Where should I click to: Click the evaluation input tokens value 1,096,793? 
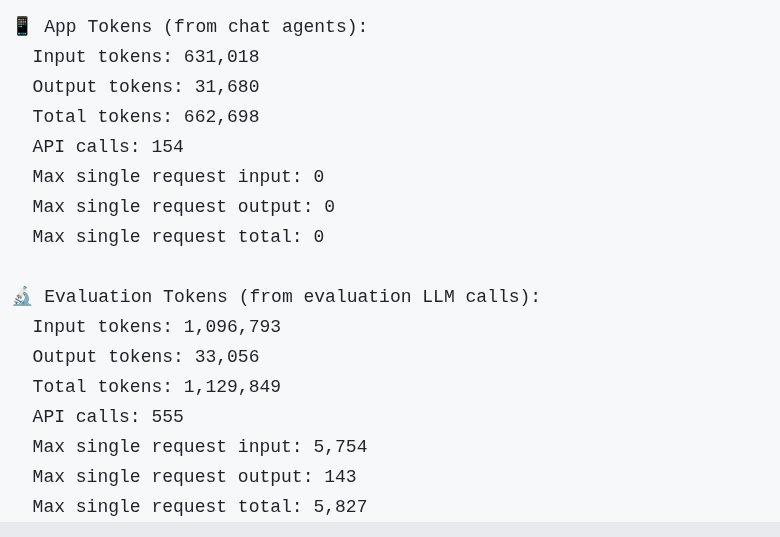(x=232, y=327)
